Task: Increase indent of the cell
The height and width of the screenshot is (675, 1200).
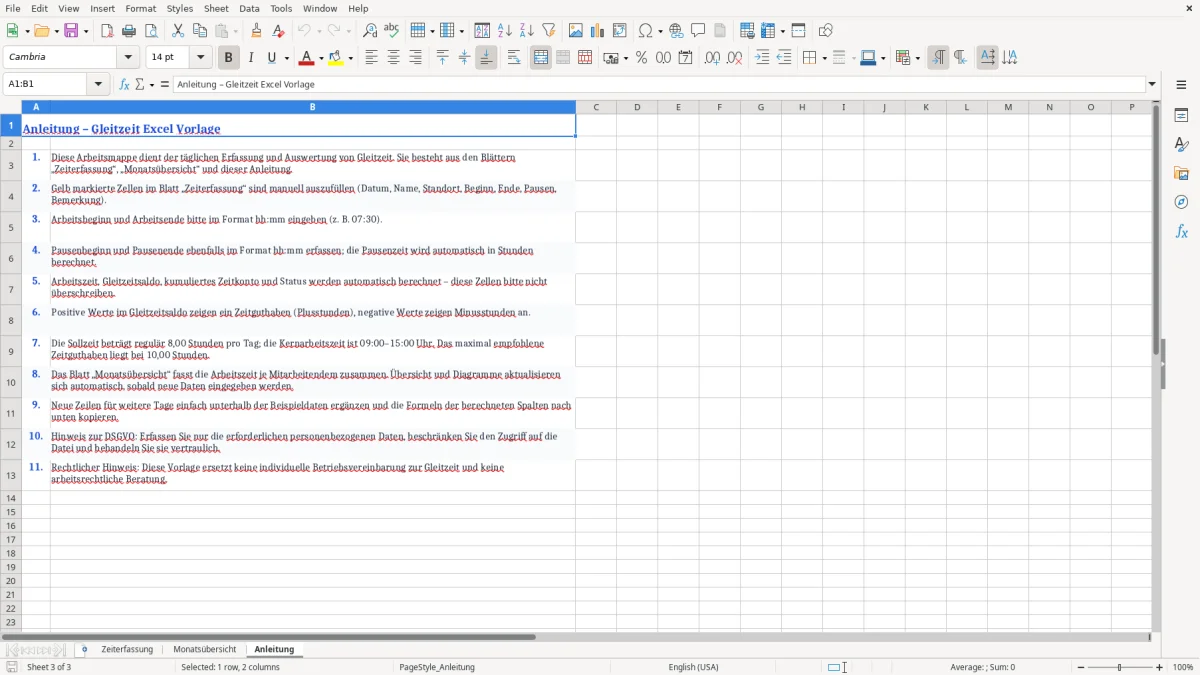Action: point(762,58)
